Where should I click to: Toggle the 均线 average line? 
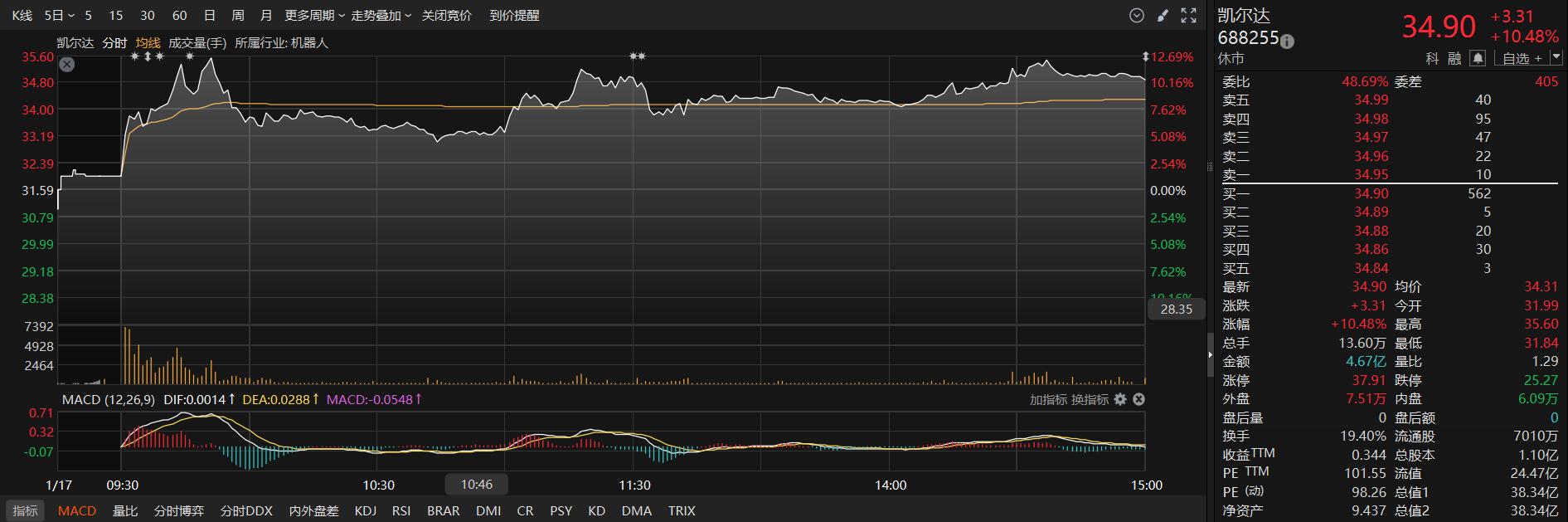click(148, 42)
